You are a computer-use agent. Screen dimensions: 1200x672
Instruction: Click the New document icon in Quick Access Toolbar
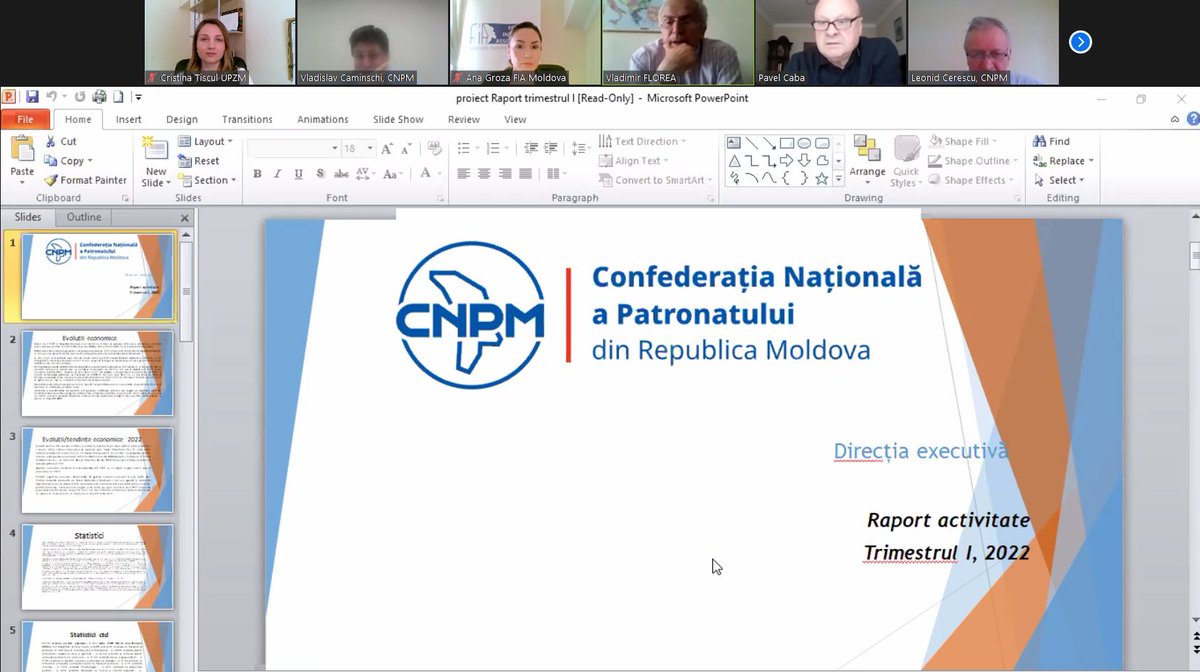coord(118,97)
